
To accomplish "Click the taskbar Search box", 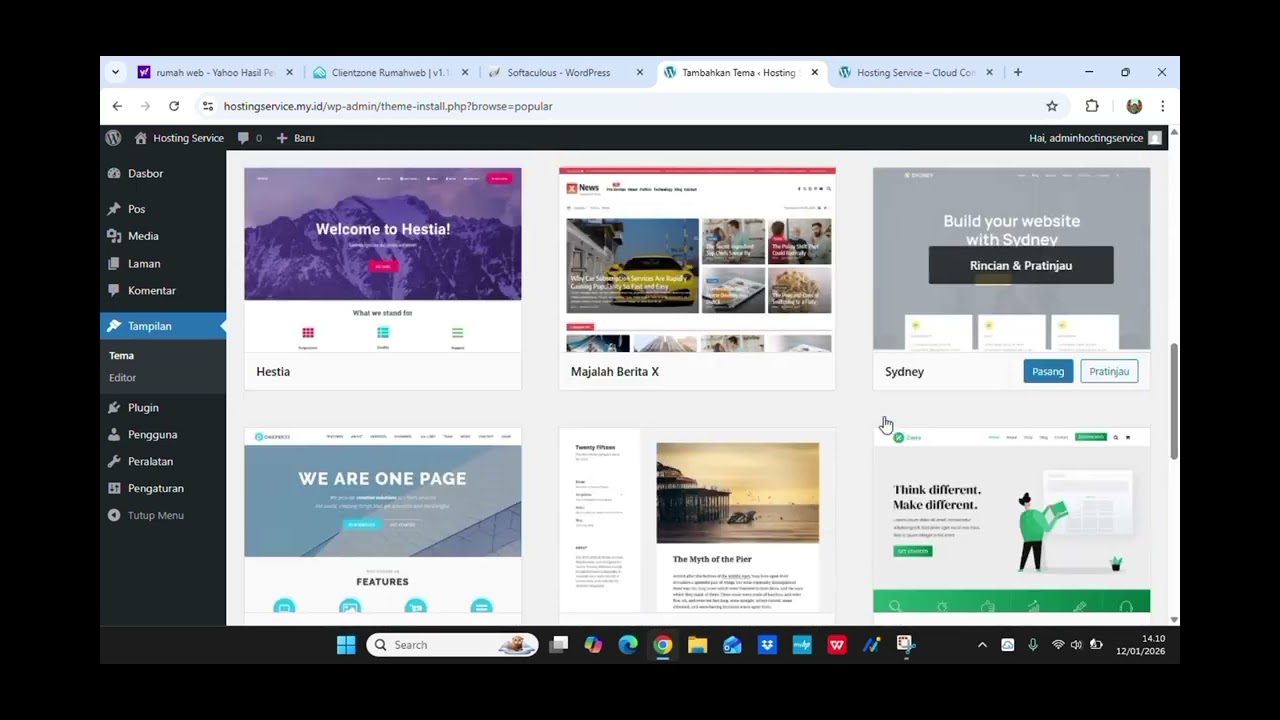I will point(452,645).
